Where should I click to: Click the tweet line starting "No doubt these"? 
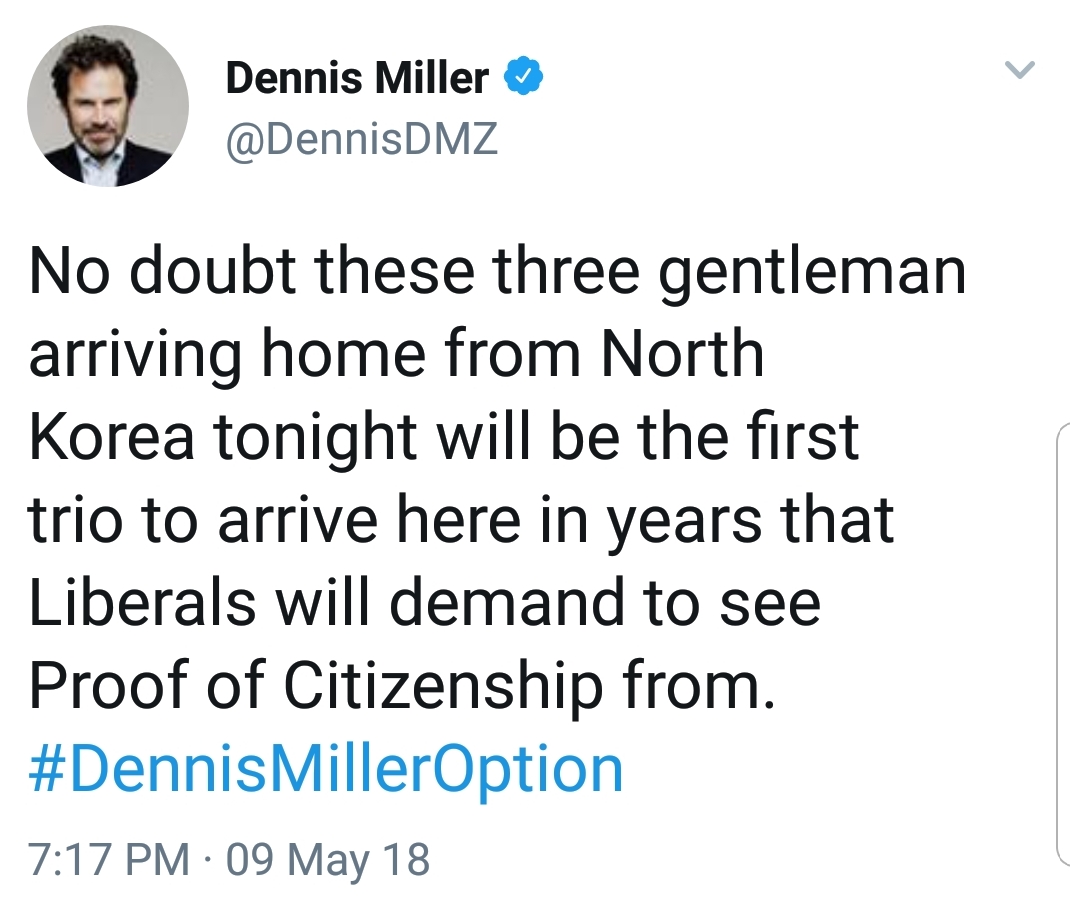(x=497, y=272)
